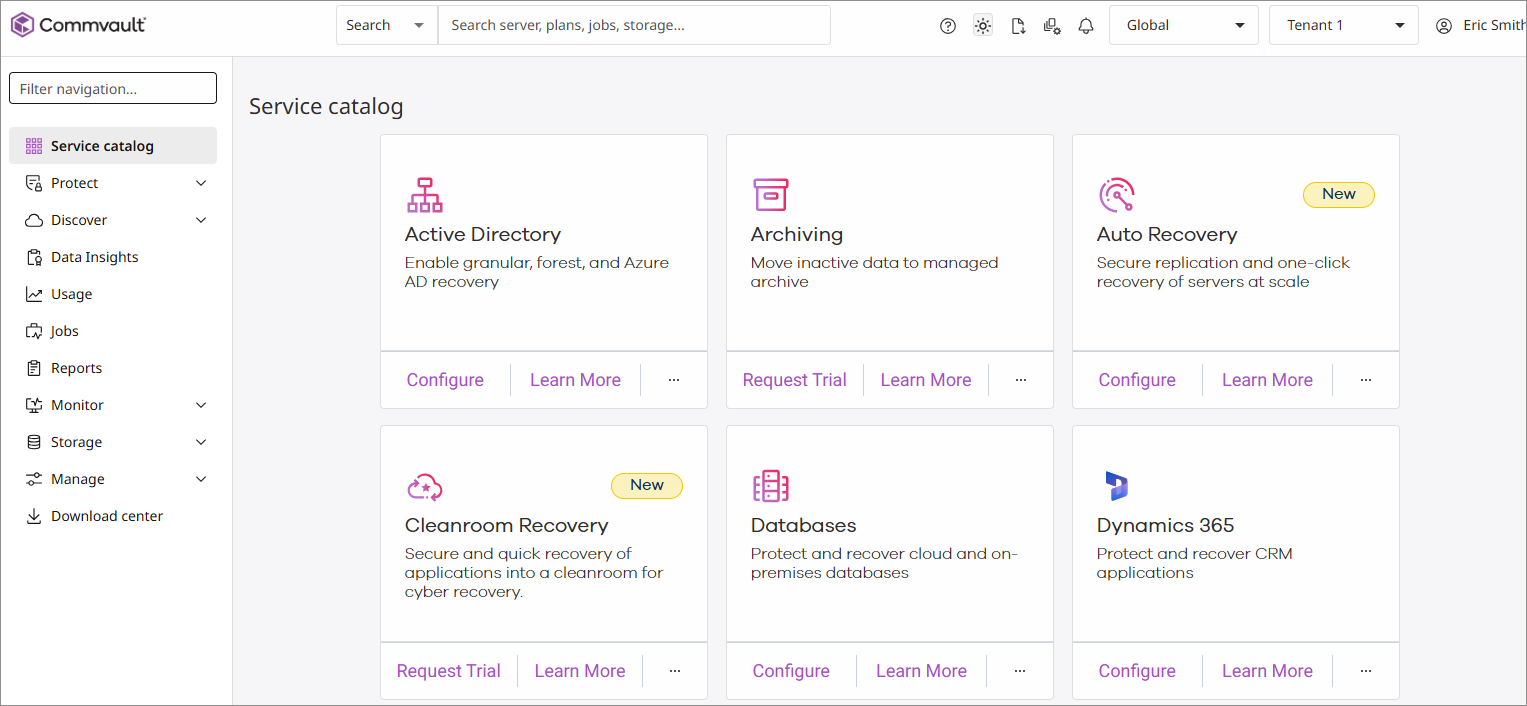Click the Jobs icon in sidebar
Image resolution: width=1527 pixels, height=706 pixels.
pyautogui.click(x=34, y=331)
